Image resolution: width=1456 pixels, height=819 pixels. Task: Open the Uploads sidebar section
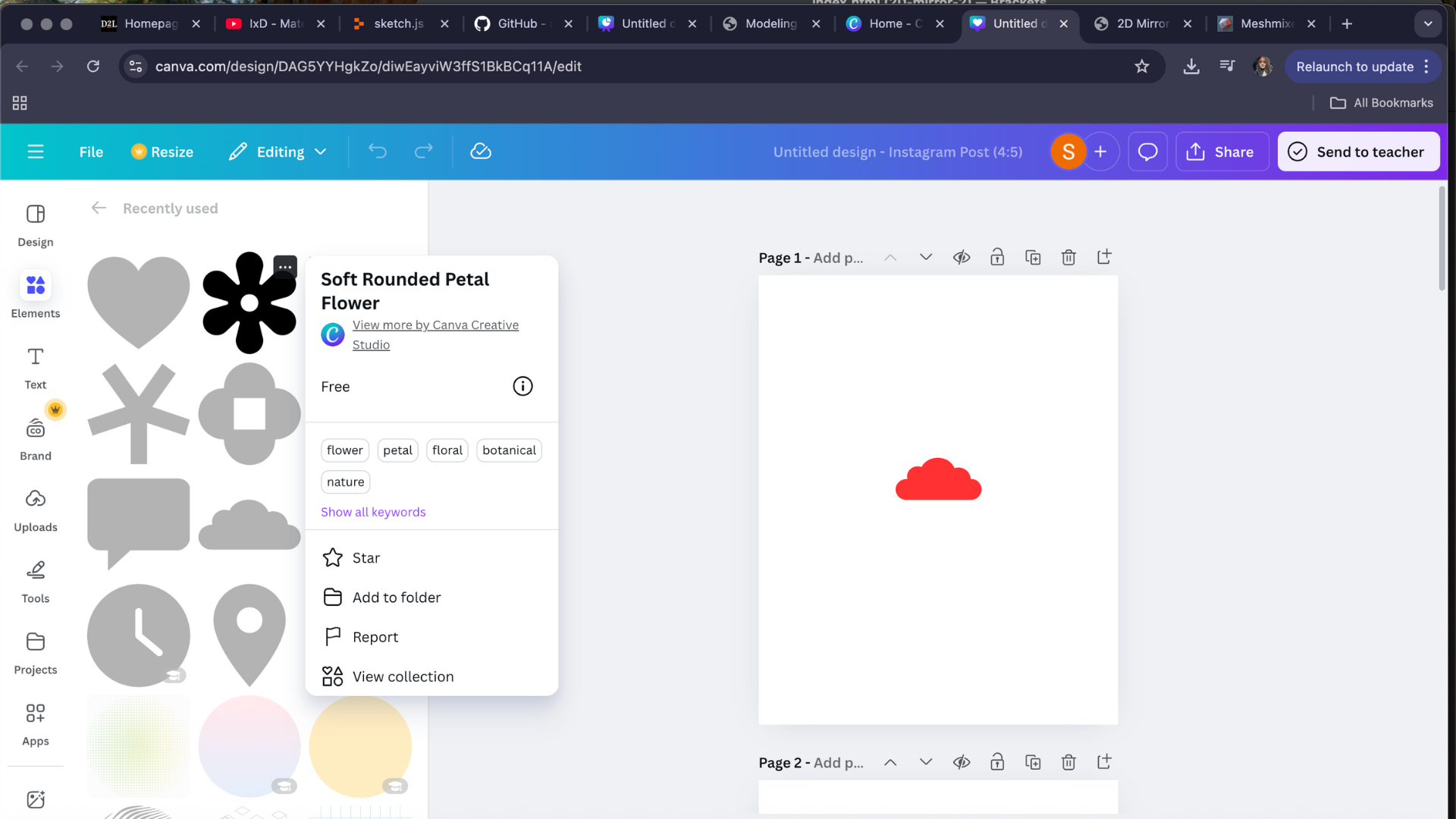[35, 508]
